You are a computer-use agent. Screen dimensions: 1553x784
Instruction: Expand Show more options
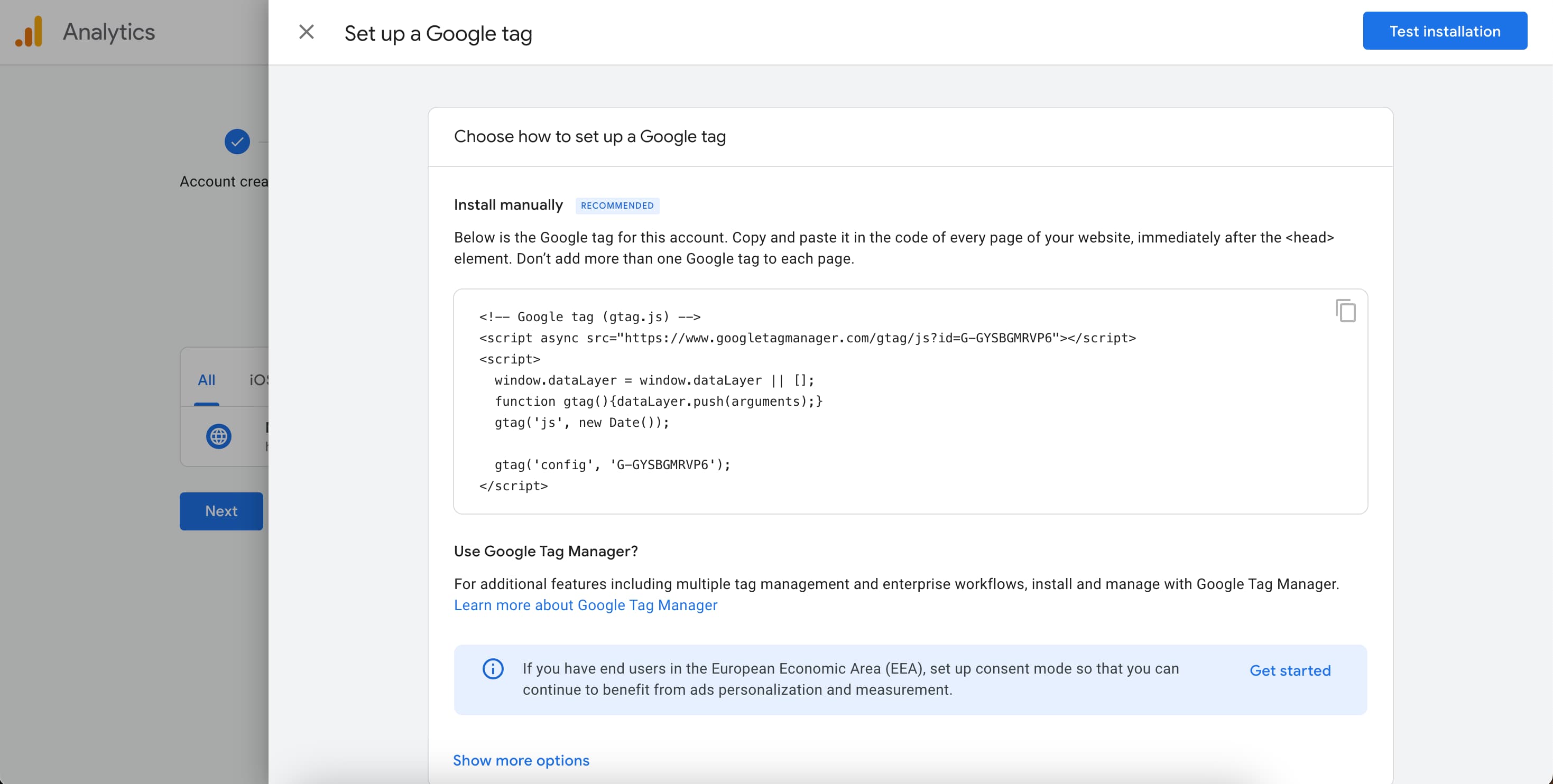pos(521,761)
